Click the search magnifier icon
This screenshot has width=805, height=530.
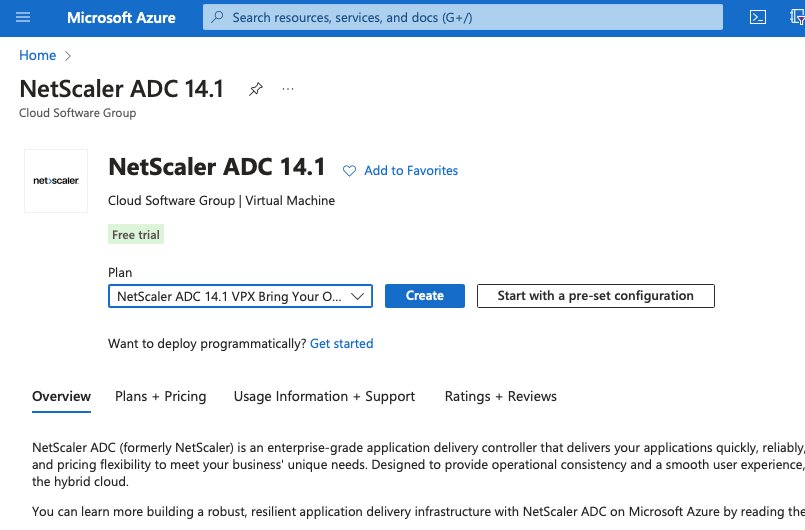(218, 17)
